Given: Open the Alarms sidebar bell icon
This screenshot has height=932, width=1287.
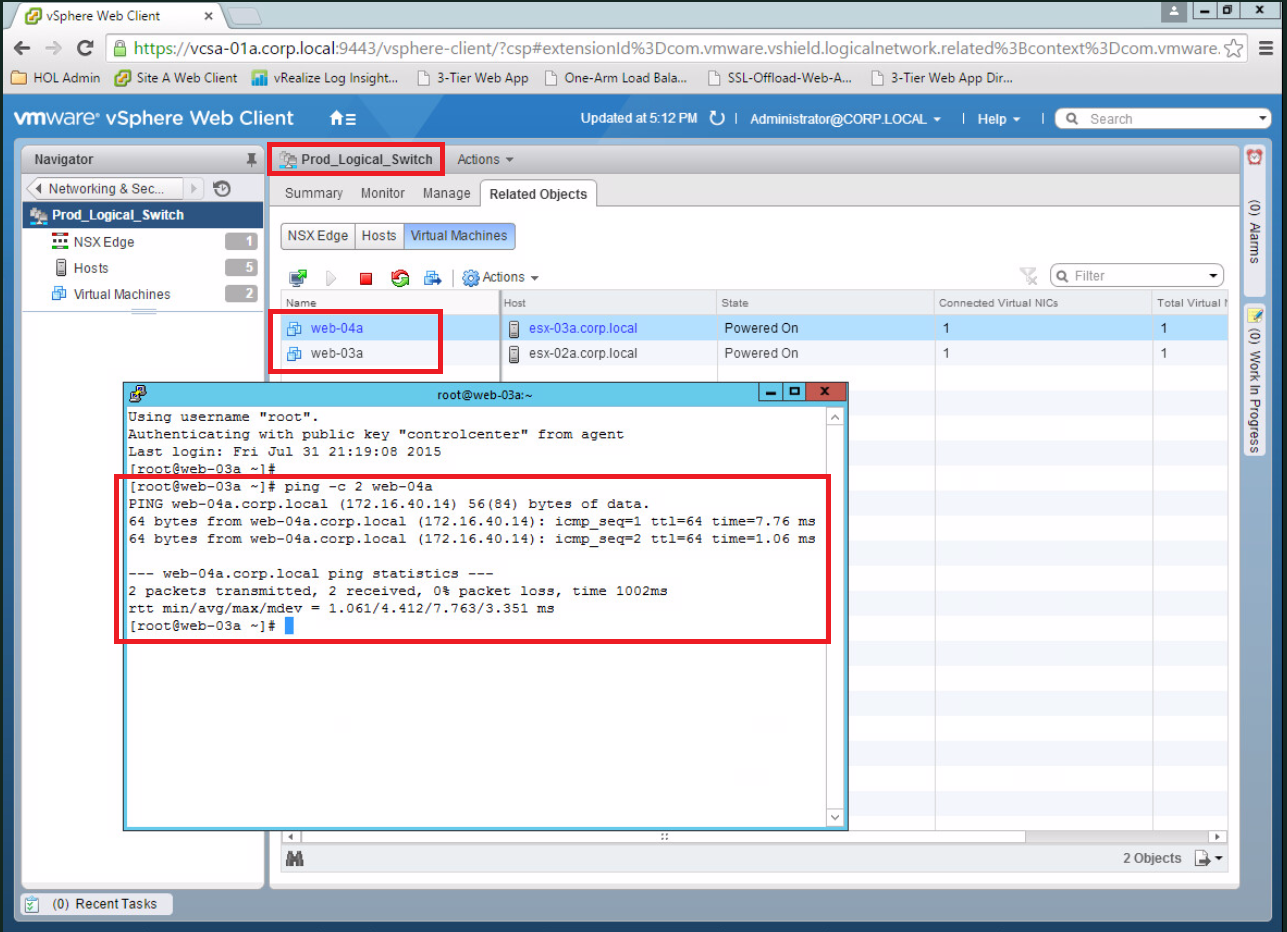Looking at the screenshot, I should (x=1254, y=157).
